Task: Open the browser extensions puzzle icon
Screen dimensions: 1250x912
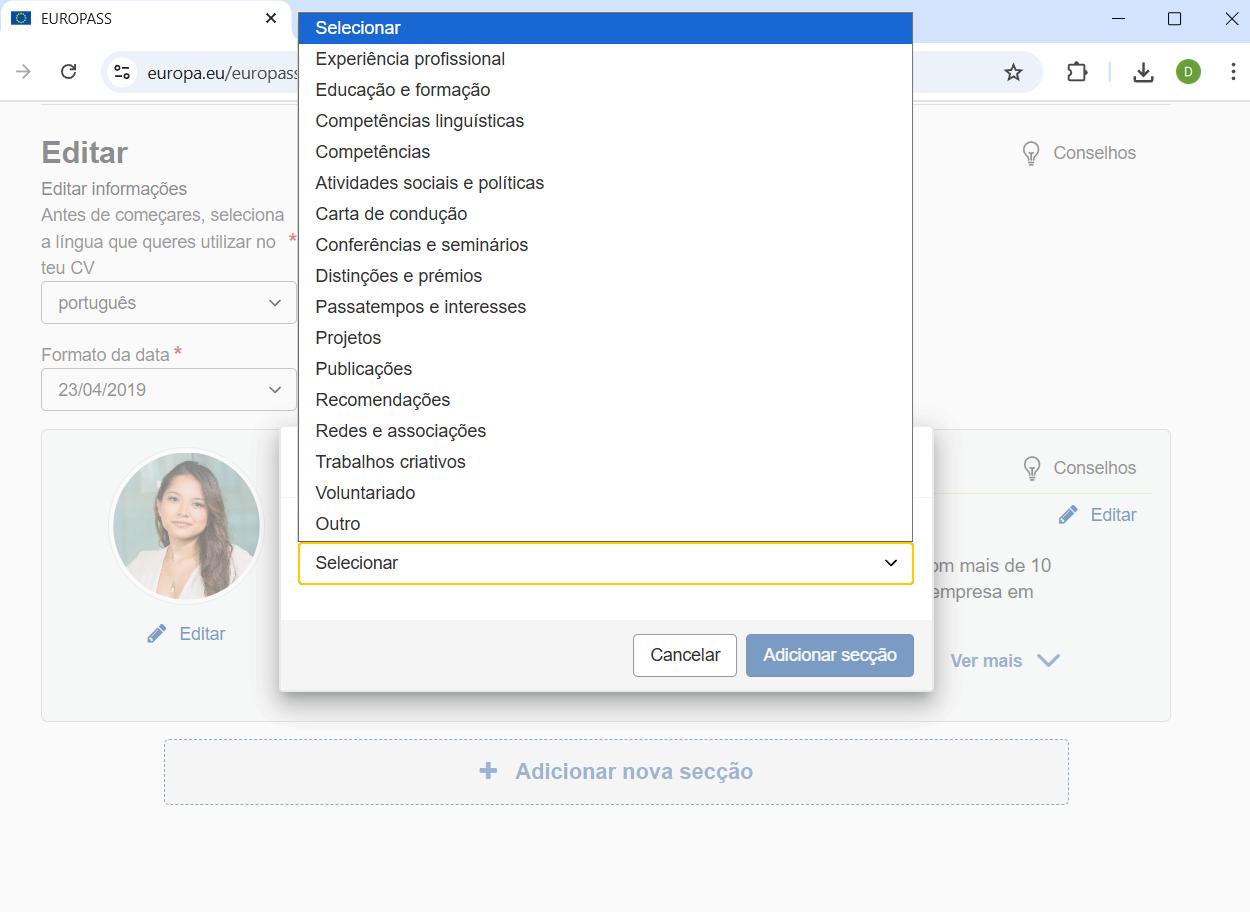Action: tap(1077, 71)
